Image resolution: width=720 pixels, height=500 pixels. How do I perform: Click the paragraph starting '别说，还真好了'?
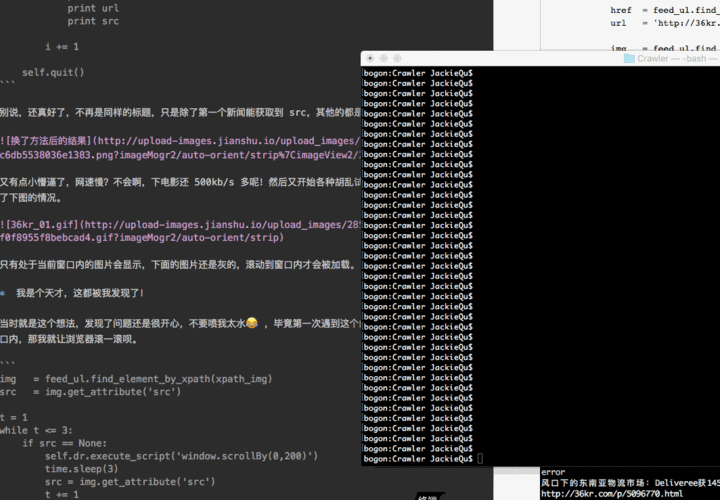click(180, 112)
